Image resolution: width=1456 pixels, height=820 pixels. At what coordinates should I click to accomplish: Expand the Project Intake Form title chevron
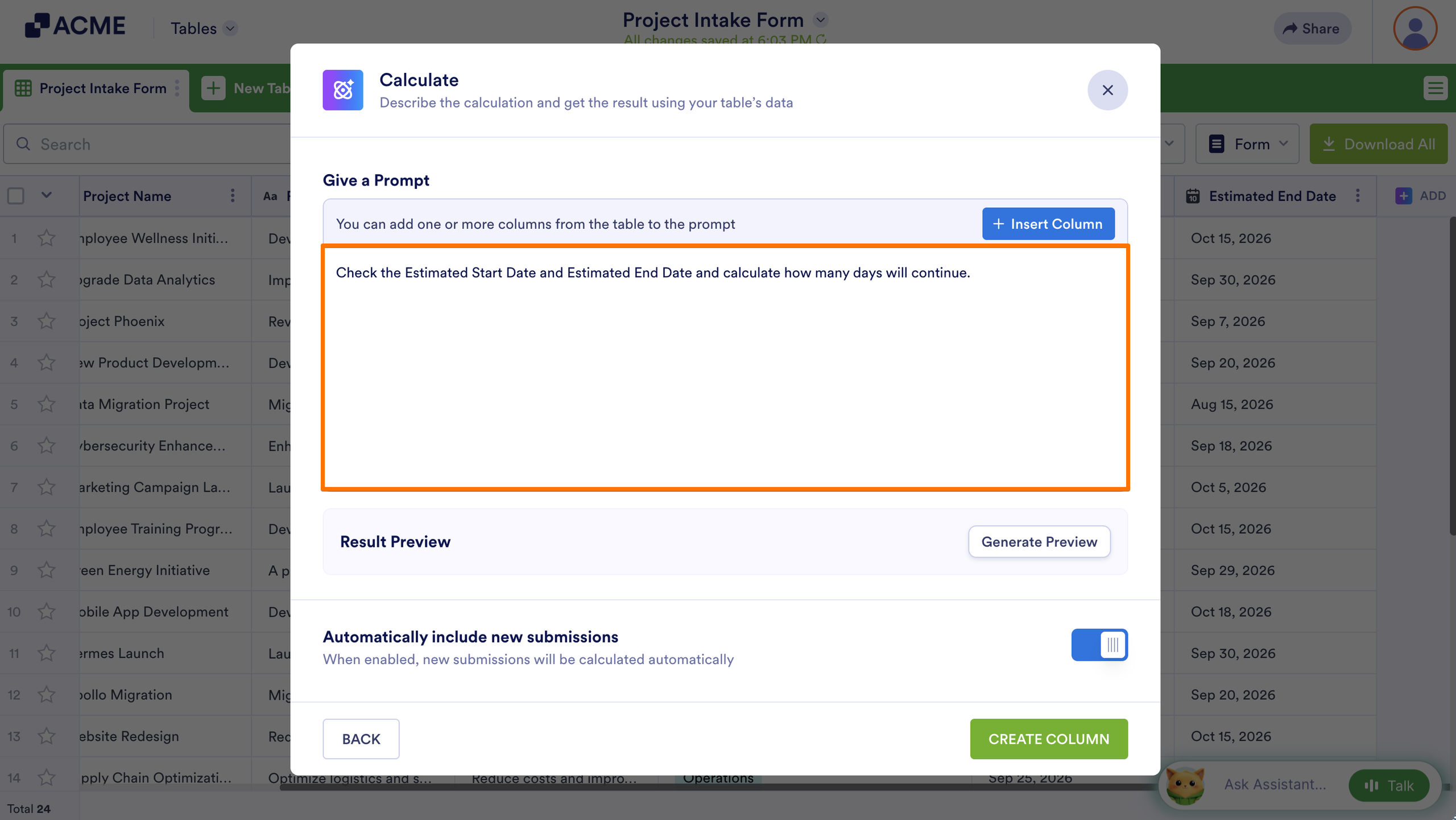click(x=820, y=20)
